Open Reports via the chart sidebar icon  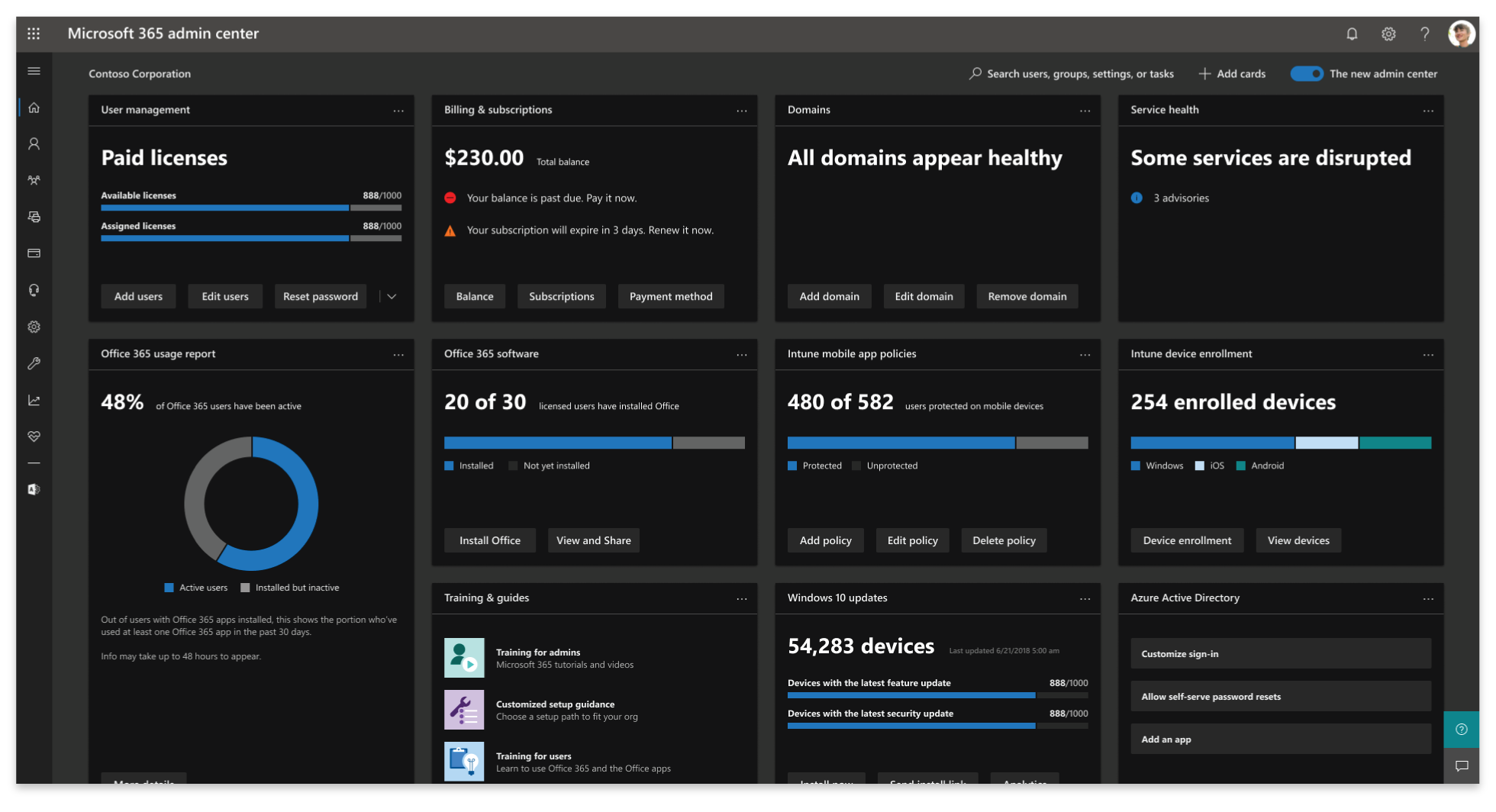coord(34,399)
